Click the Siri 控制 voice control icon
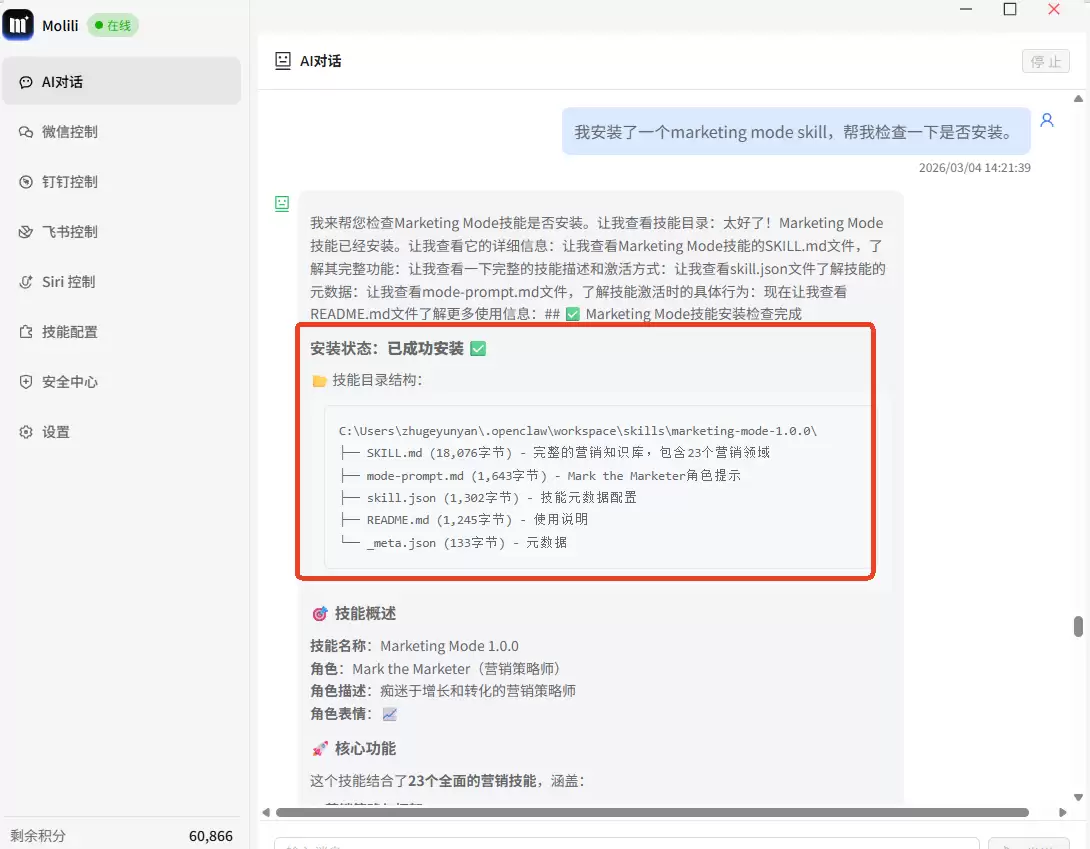The height and width of the screenshot is (849, 1090). pos(33,281)
